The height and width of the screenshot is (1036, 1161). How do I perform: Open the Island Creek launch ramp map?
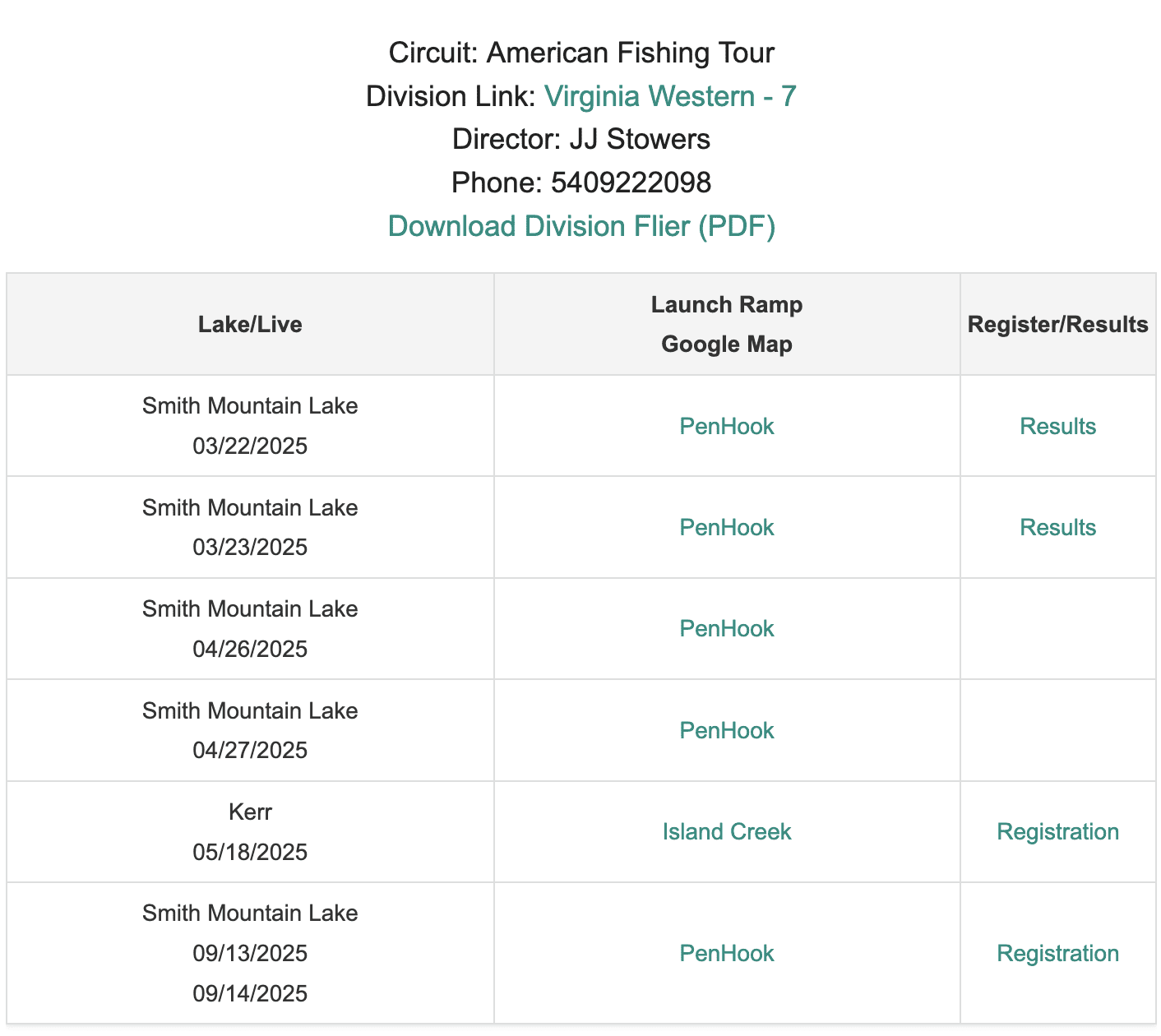click(727, 831)
